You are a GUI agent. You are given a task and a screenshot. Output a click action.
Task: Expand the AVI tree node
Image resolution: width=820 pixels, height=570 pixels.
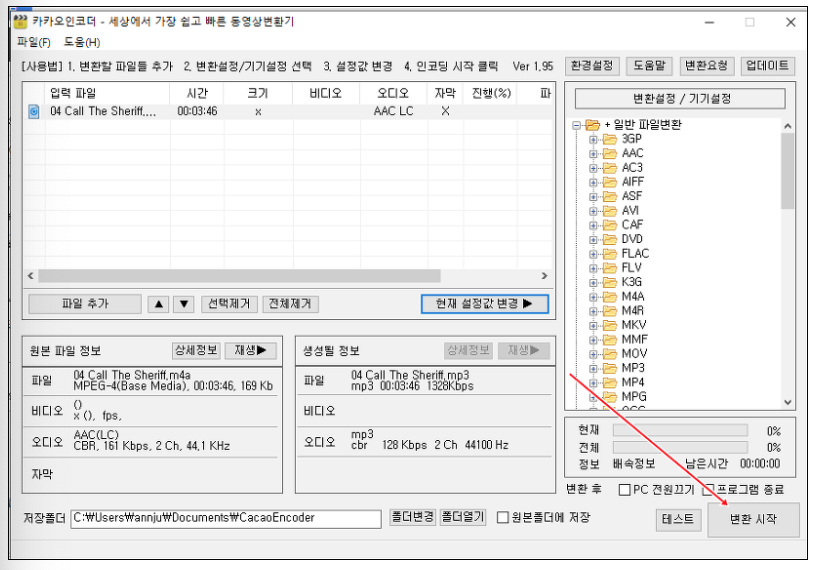click(x=593, y=211)
